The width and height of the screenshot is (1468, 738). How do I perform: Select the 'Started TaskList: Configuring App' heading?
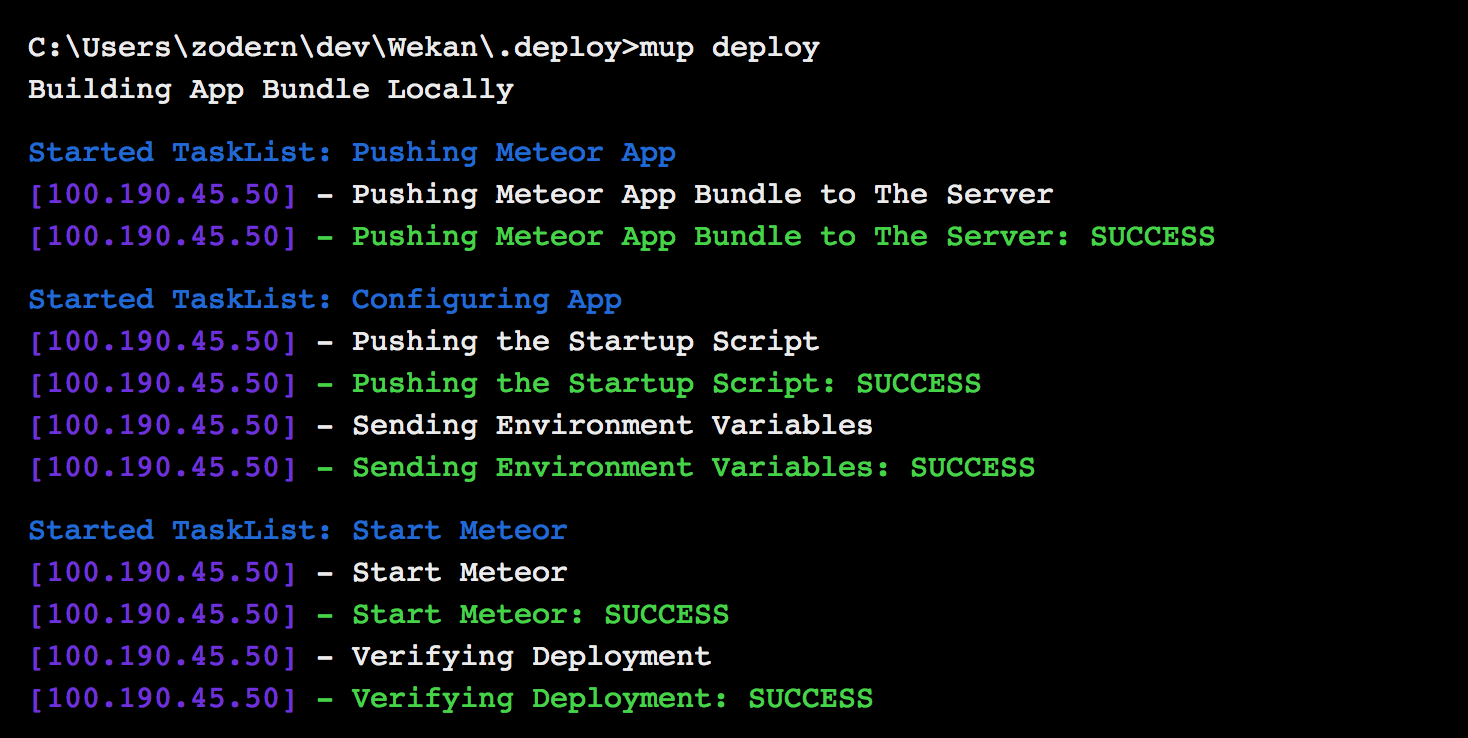[325, 300]
